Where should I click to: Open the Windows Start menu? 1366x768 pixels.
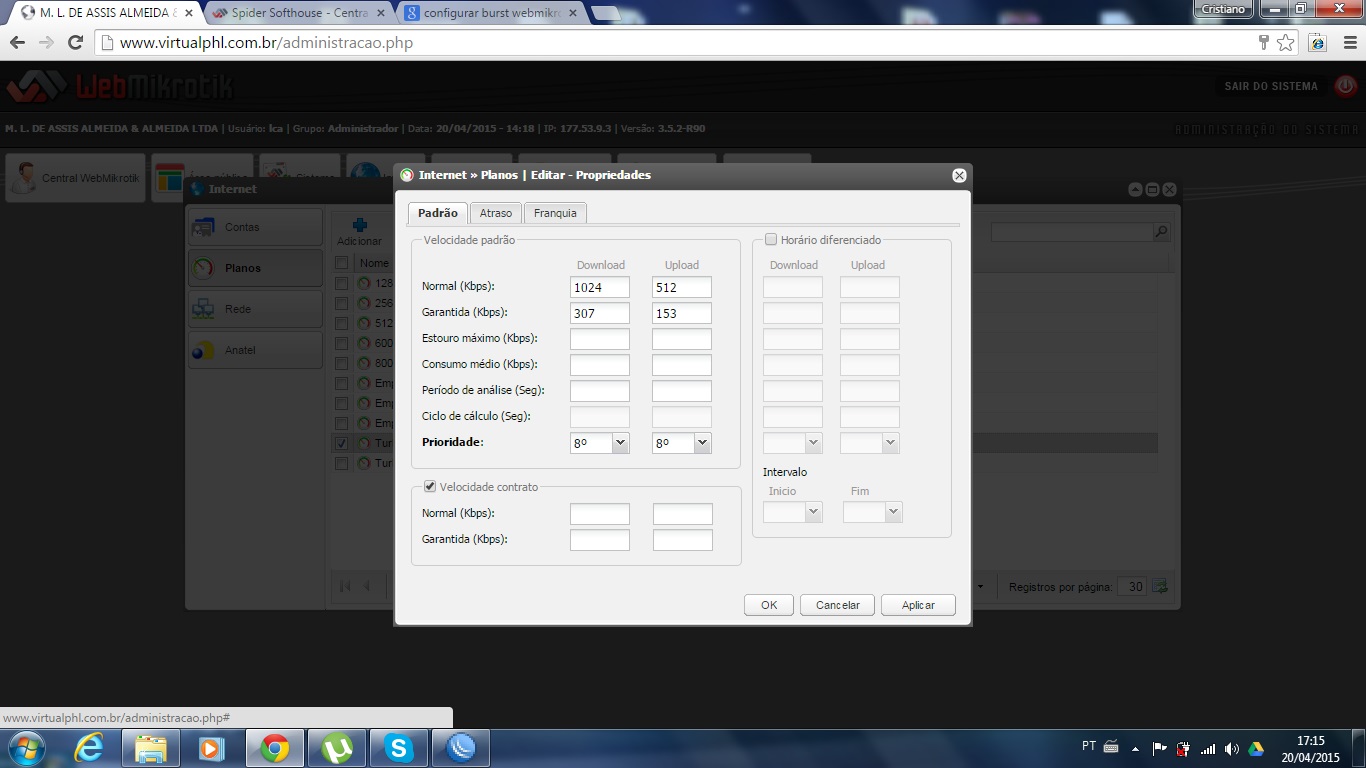(x=25, y=748)
